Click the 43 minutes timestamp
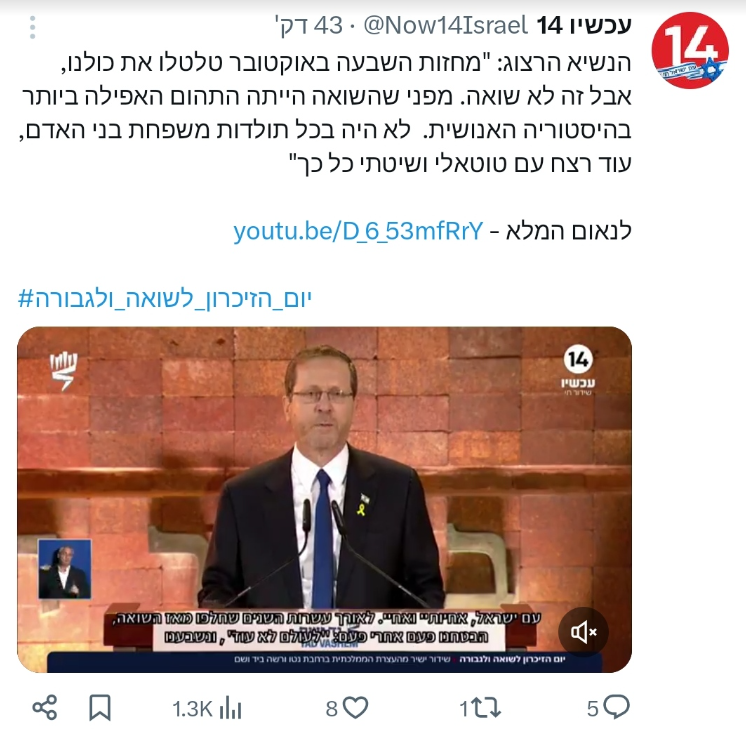This screenshot has width=746, height=734. click(309, 25)
